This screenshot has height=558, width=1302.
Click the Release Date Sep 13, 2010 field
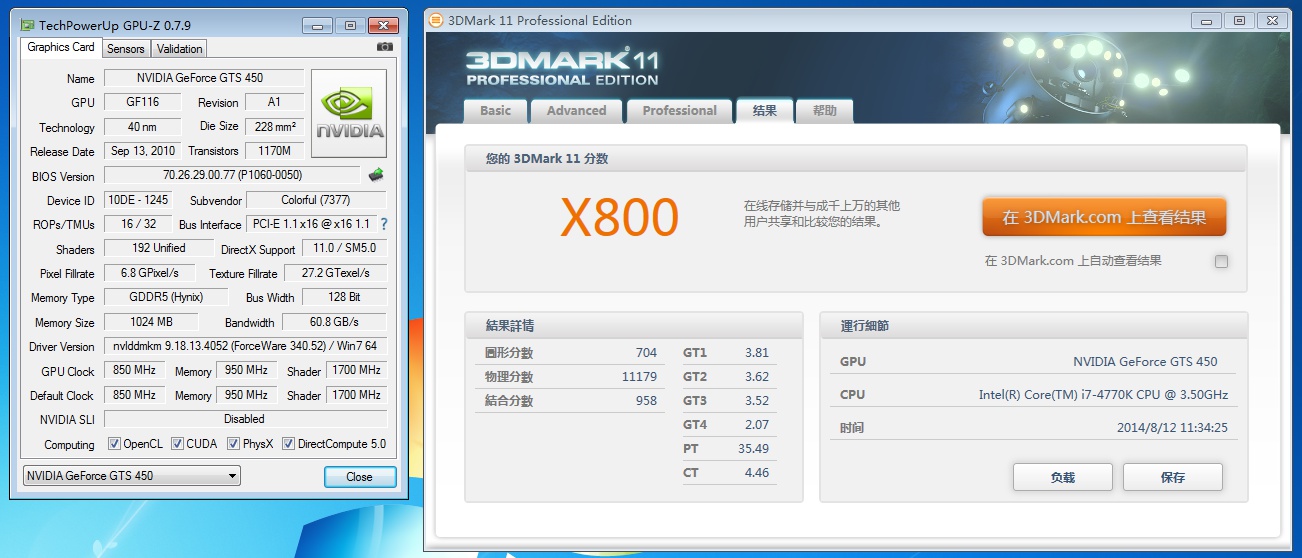coord(143,151)
